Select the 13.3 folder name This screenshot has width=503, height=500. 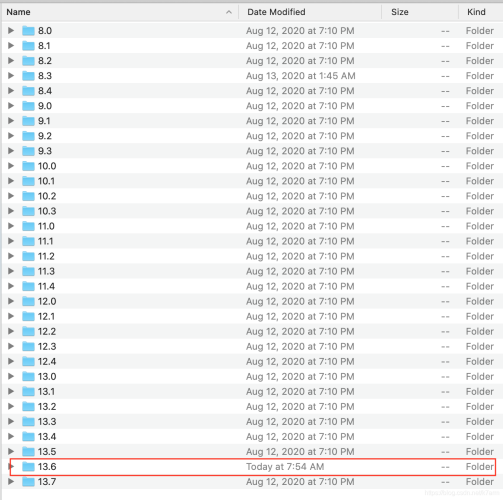point(47,422)
